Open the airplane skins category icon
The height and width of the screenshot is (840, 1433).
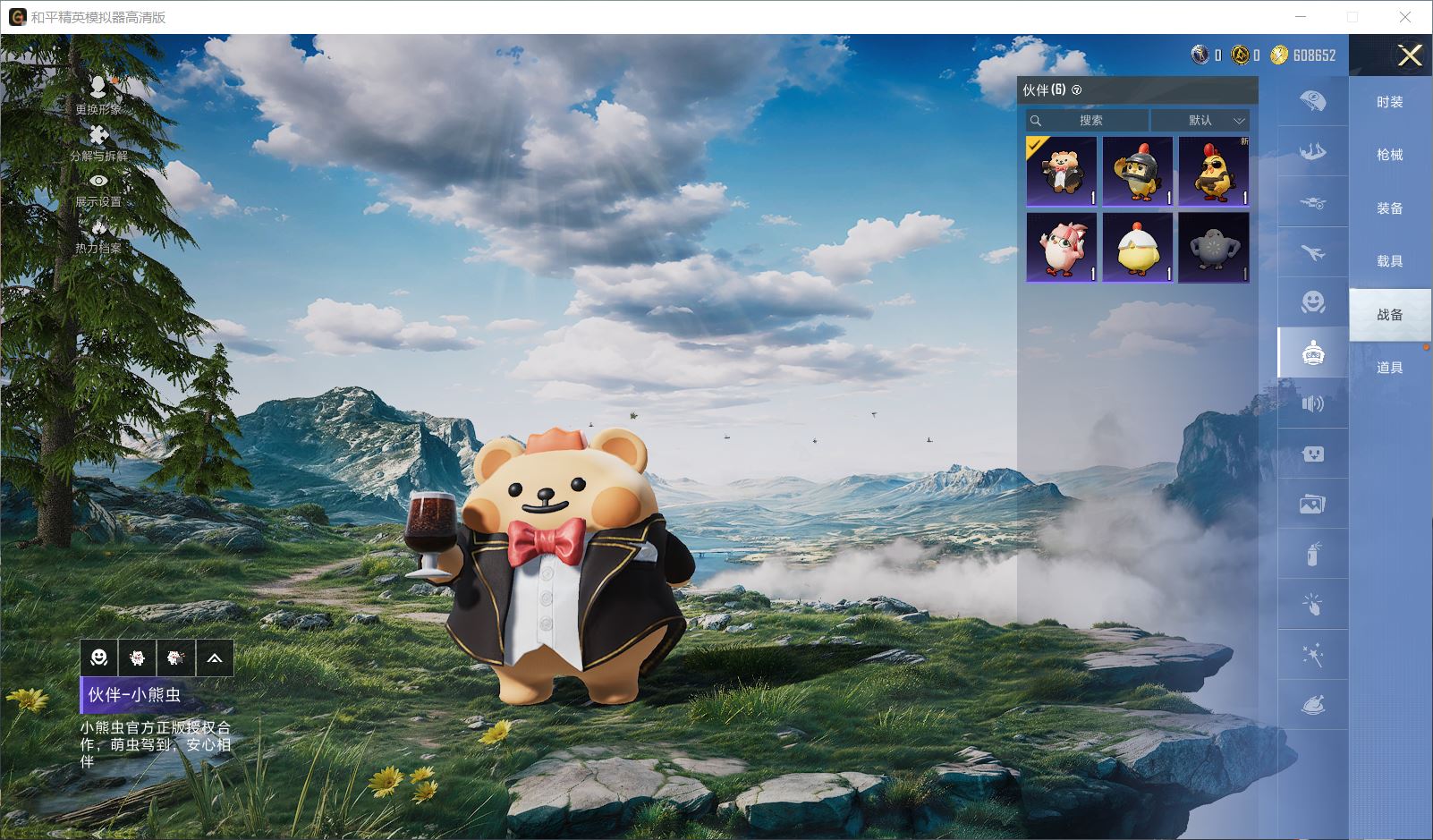1312,253
